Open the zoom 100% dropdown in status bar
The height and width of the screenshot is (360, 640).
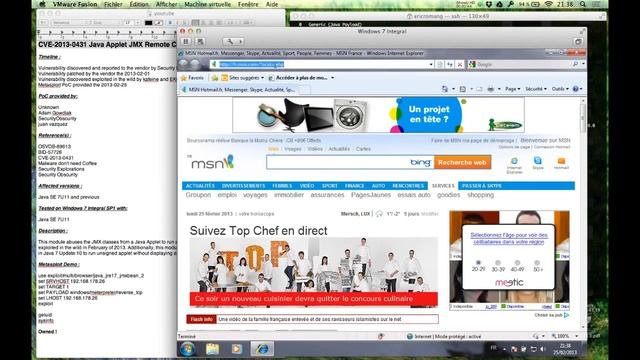(x=577, y=336)
